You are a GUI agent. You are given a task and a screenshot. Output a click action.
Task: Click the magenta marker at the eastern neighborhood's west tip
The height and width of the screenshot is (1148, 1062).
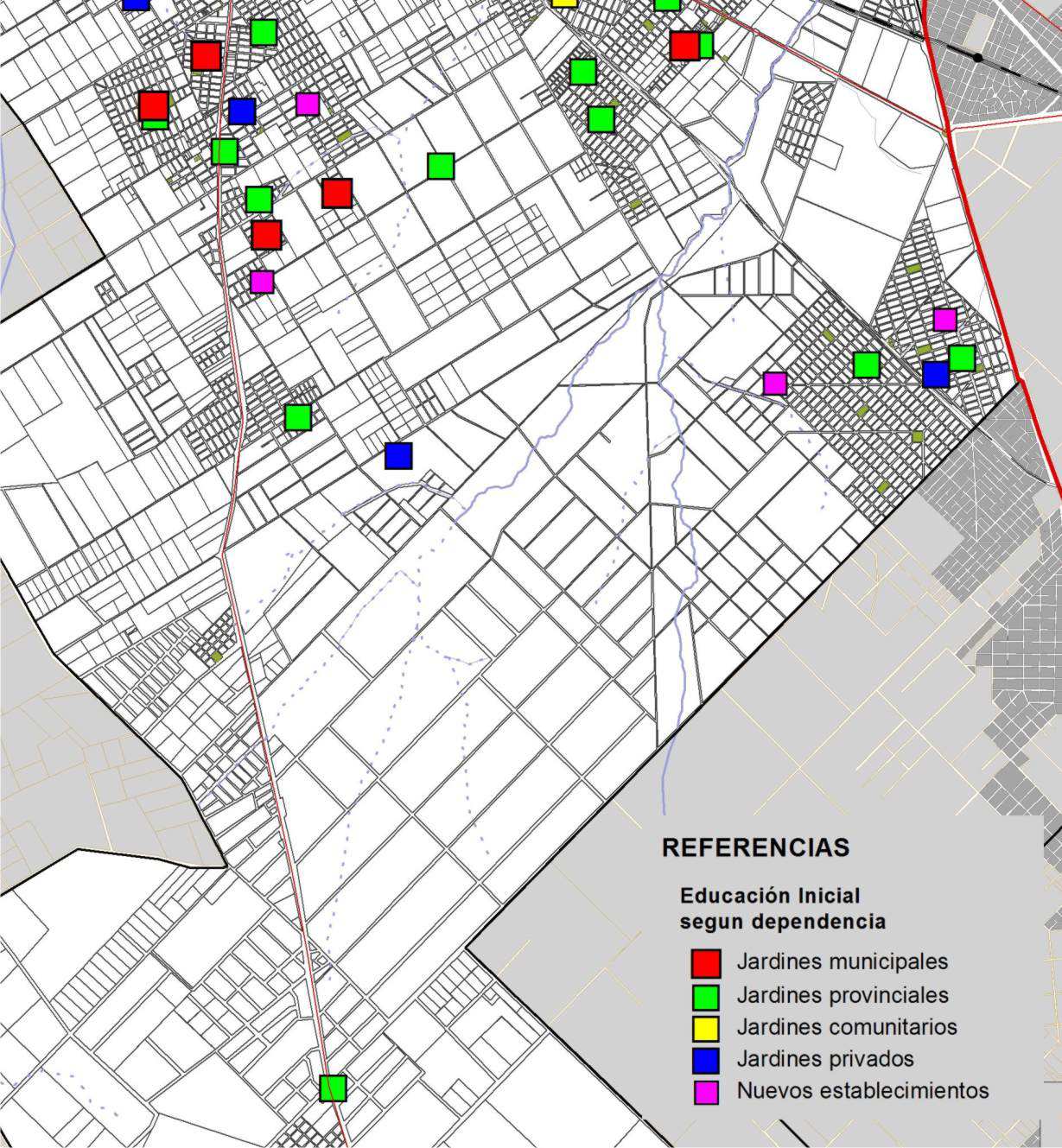click(775, 383)
